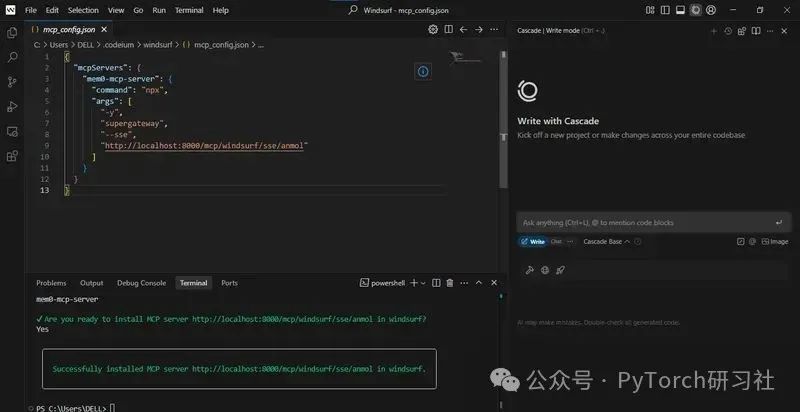Image resolution: width=800 pixels, height=412 pixels.
Task: Open Cascade conversation history clock icon
Action: pyautogui.click(x=728, y=31)
